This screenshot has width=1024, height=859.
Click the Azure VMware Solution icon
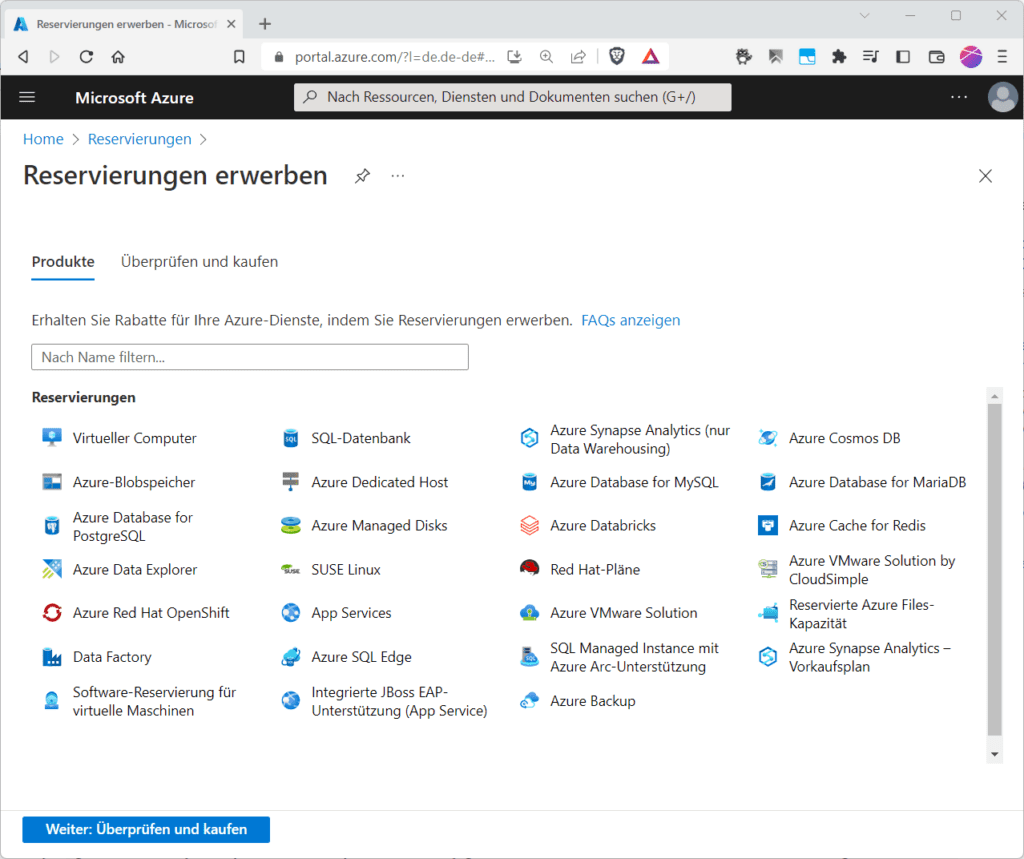click(x=530, y=613)
